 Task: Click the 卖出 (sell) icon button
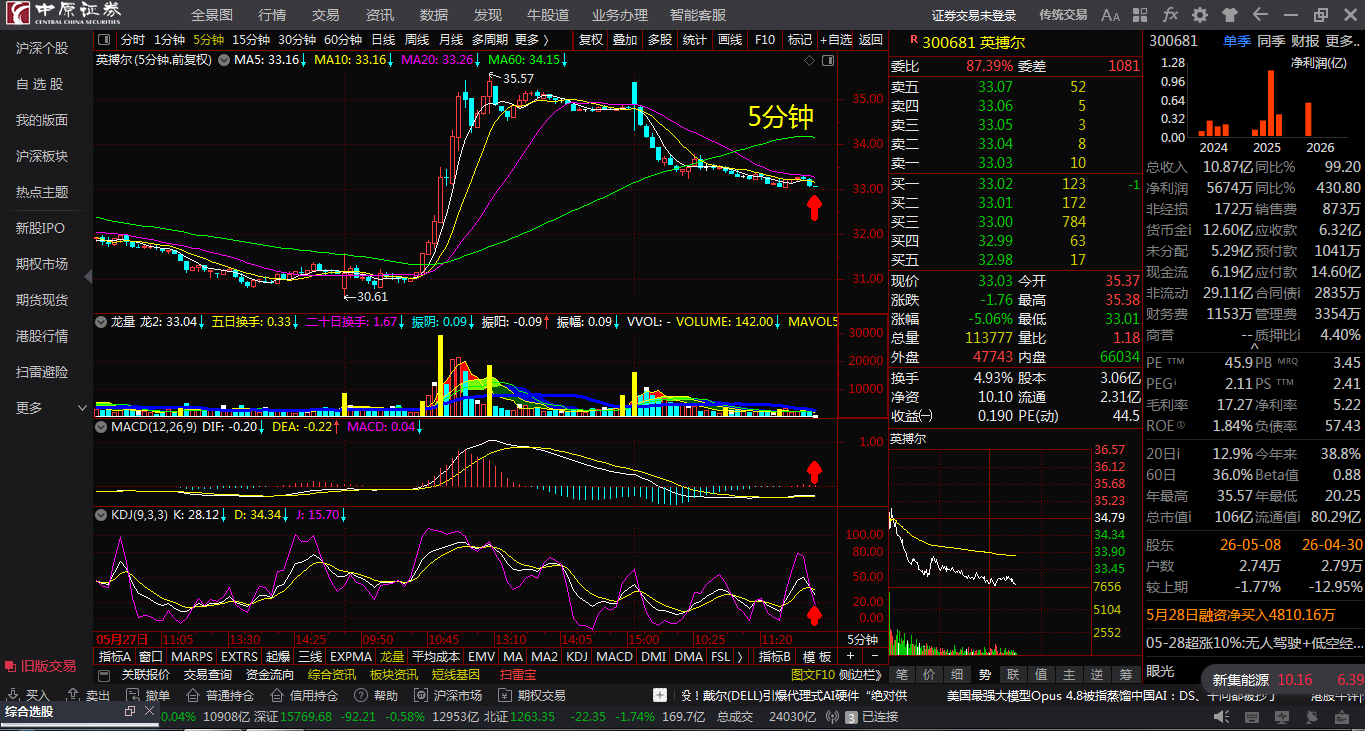tap(88, 695)
